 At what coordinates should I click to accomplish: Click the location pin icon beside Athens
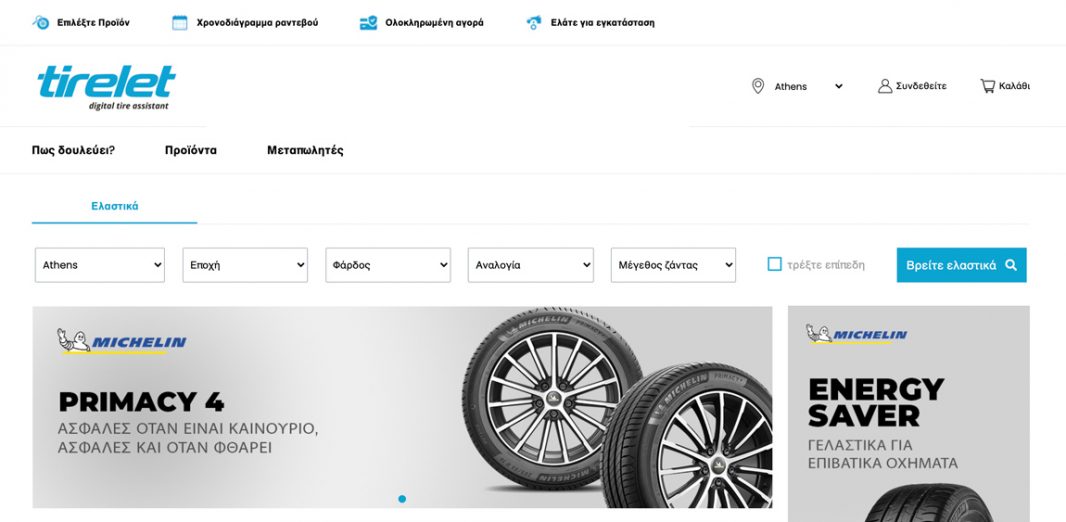(x=757, y=86)
